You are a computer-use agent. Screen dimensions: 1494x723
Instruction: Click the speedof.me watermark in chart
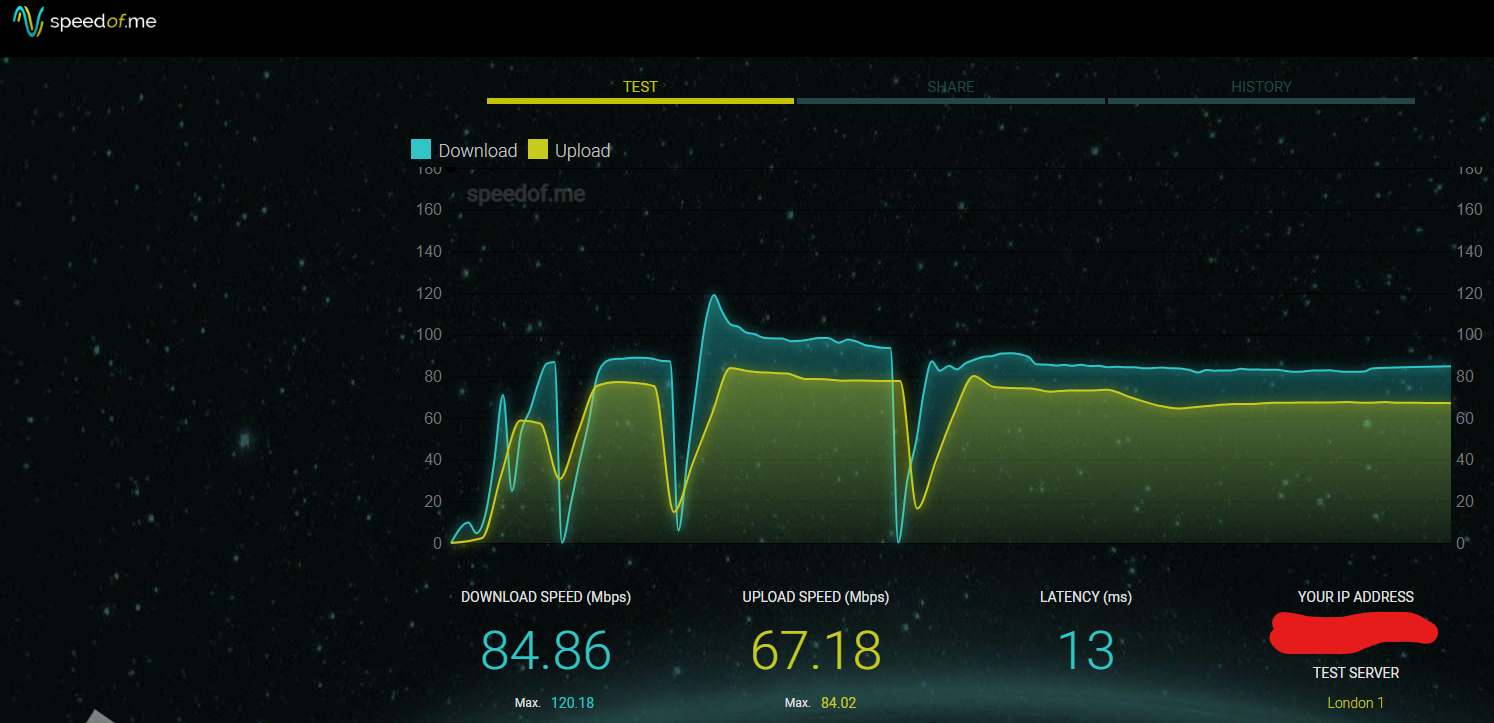click(x=526, y=194)
